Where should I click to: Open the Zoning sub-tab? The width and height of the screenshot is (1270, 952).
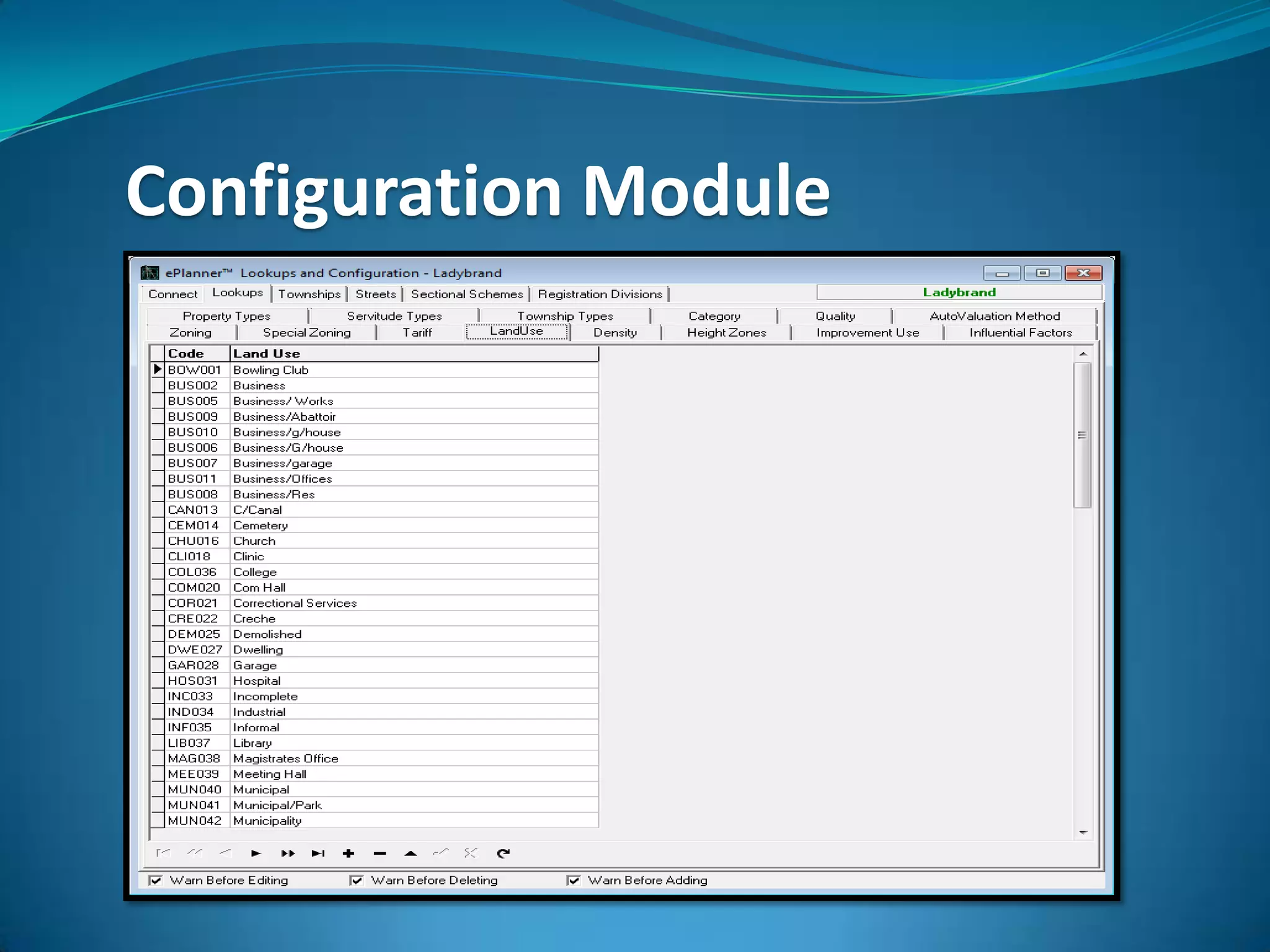190,333
